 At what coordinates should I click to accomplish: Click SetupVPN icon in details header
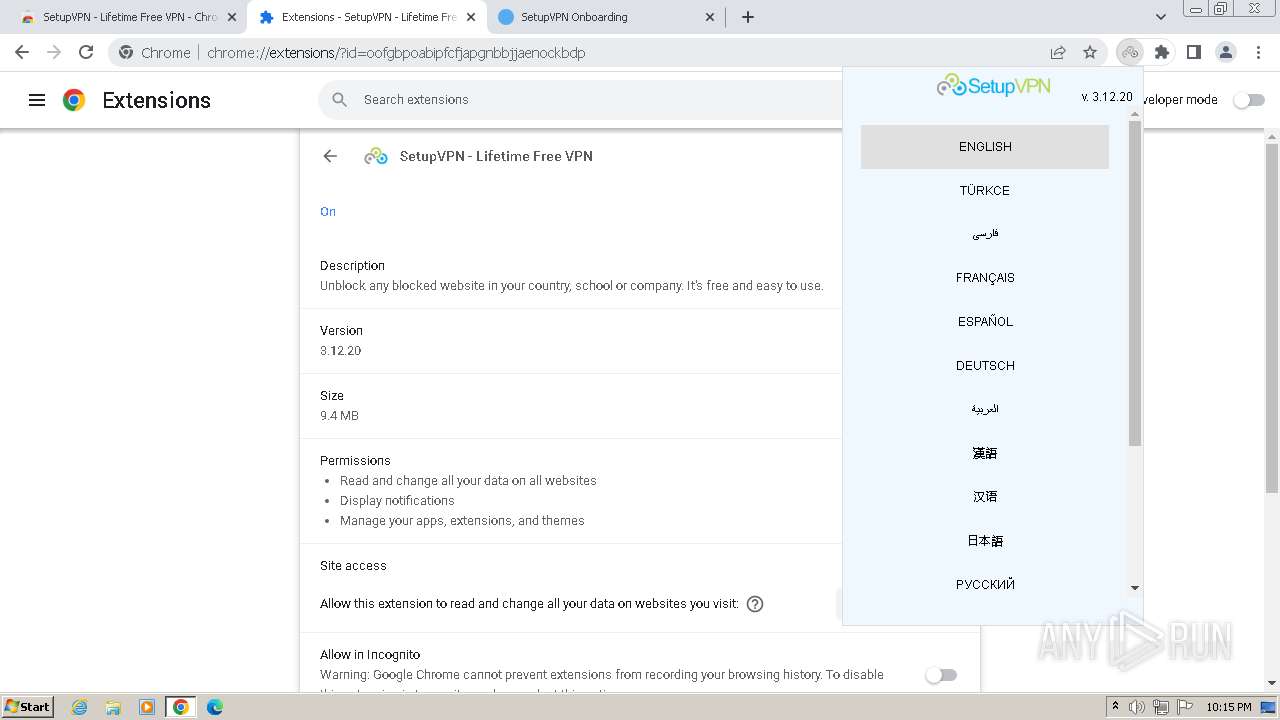point(376,156)
